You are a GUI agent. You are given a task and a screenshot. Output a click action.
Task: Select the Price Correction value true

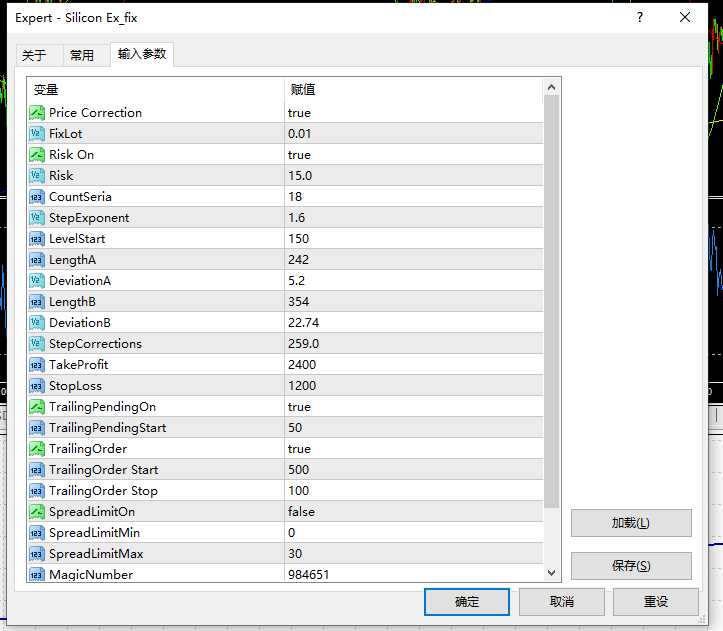click(299, 113)
